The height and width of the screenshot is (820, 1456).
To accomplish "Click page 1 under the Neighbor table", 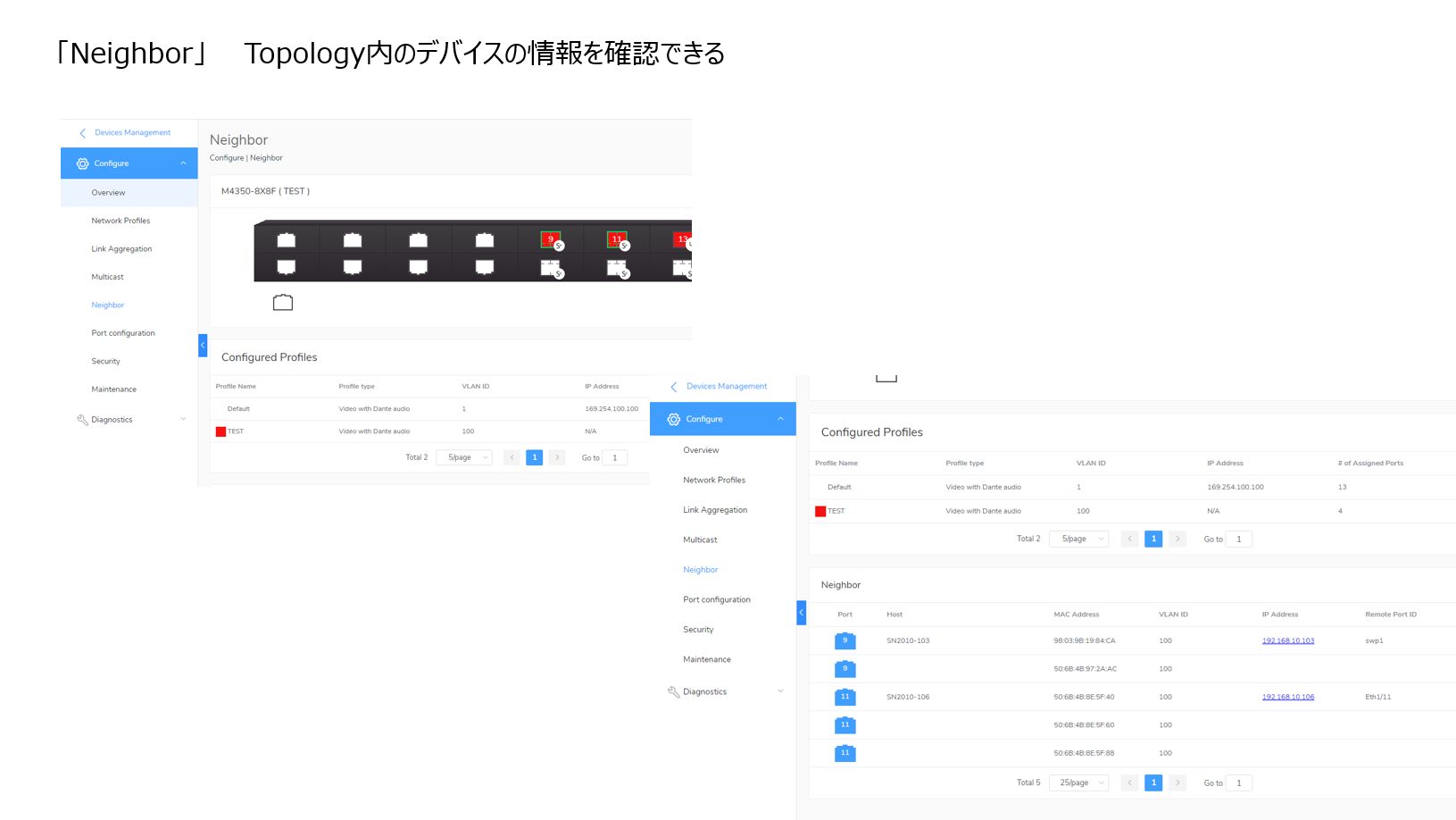I will coord(1153,782).
